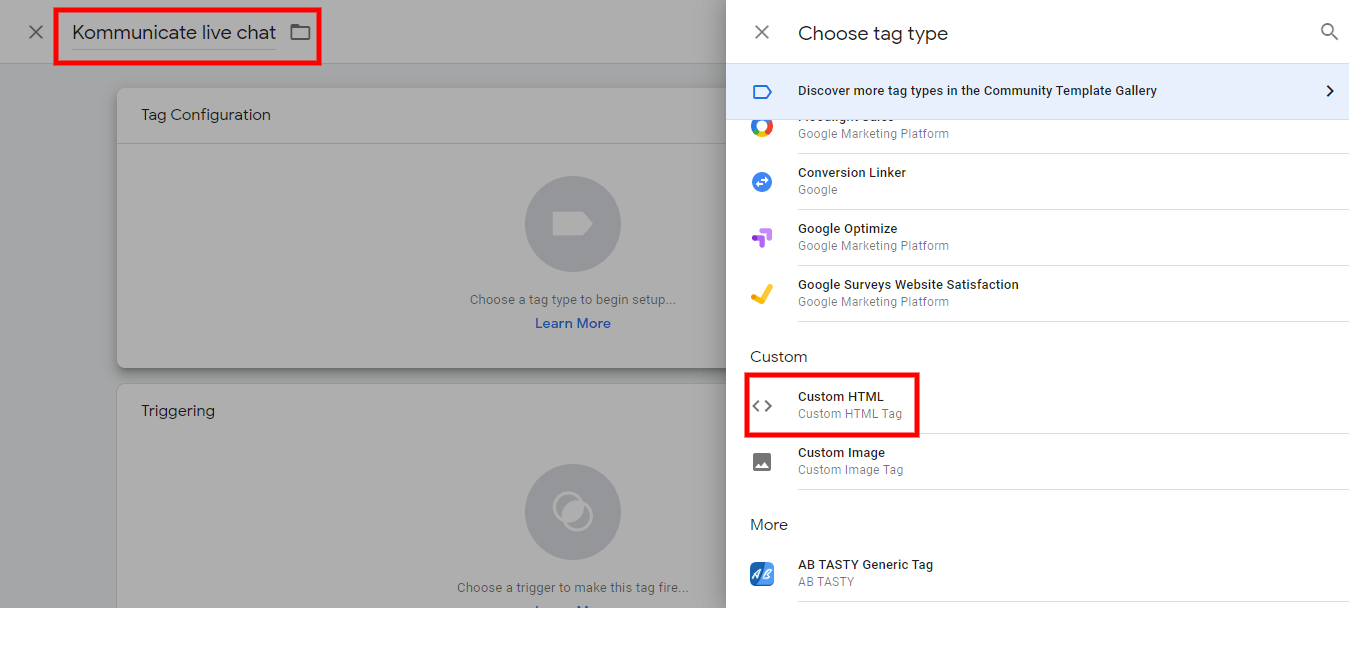Click the AB TASTY Generic Tag icon
The height and width of the screenshot is (657, 1349).
tap(762, 573)
